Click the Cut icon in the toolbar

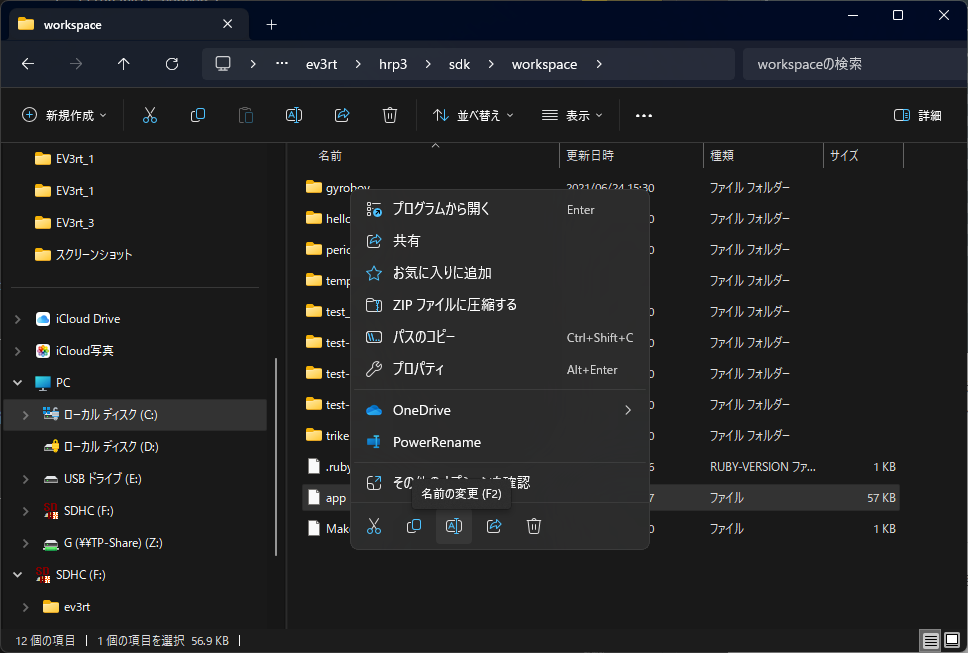click(149, 115)
